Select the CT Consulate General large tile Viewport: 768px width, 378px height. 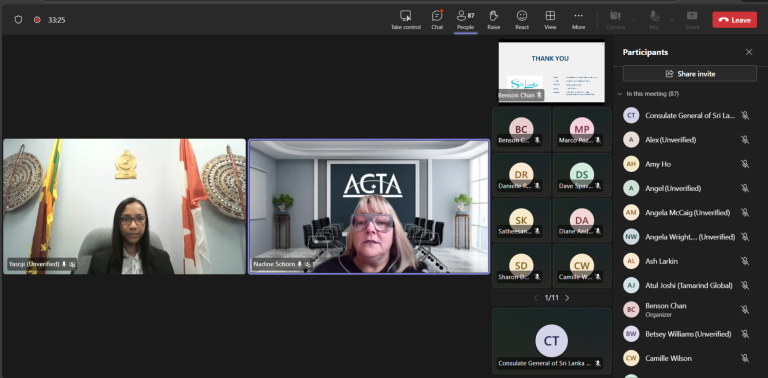(552, 341)
